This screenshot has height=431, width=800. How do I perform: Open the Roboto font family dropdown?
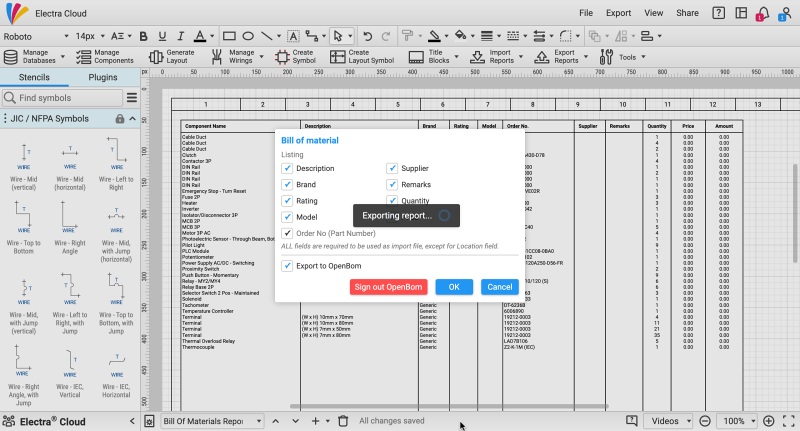[x=36, y=36]
